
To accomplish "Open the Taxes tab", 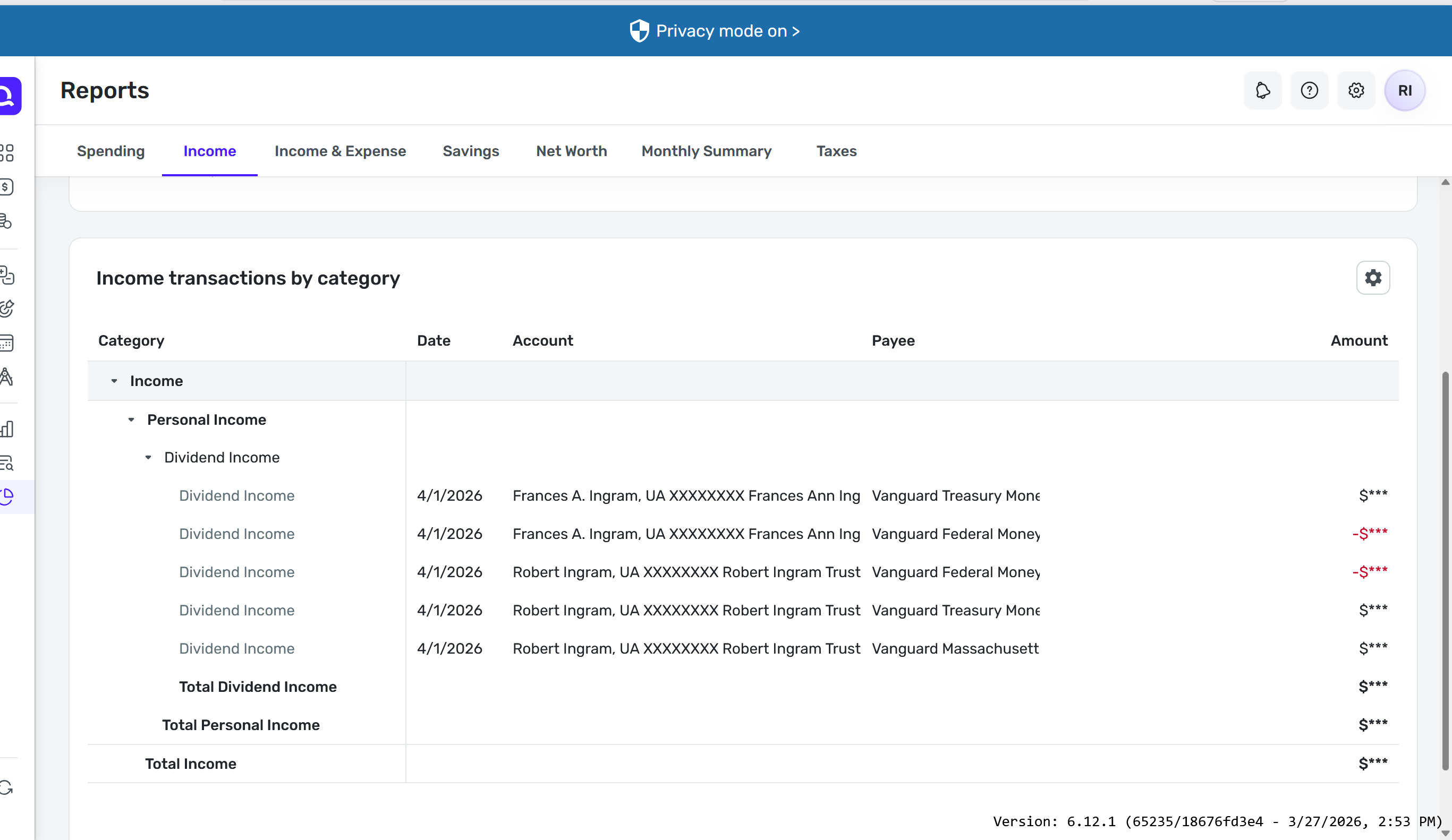I will click(x=836, y=151).
